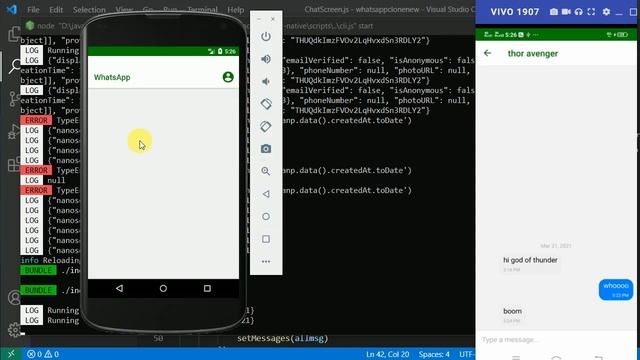This screenshot has height=360, width=640.
Task: Rotate the emulator left
Action: click(x=266, y=104)
